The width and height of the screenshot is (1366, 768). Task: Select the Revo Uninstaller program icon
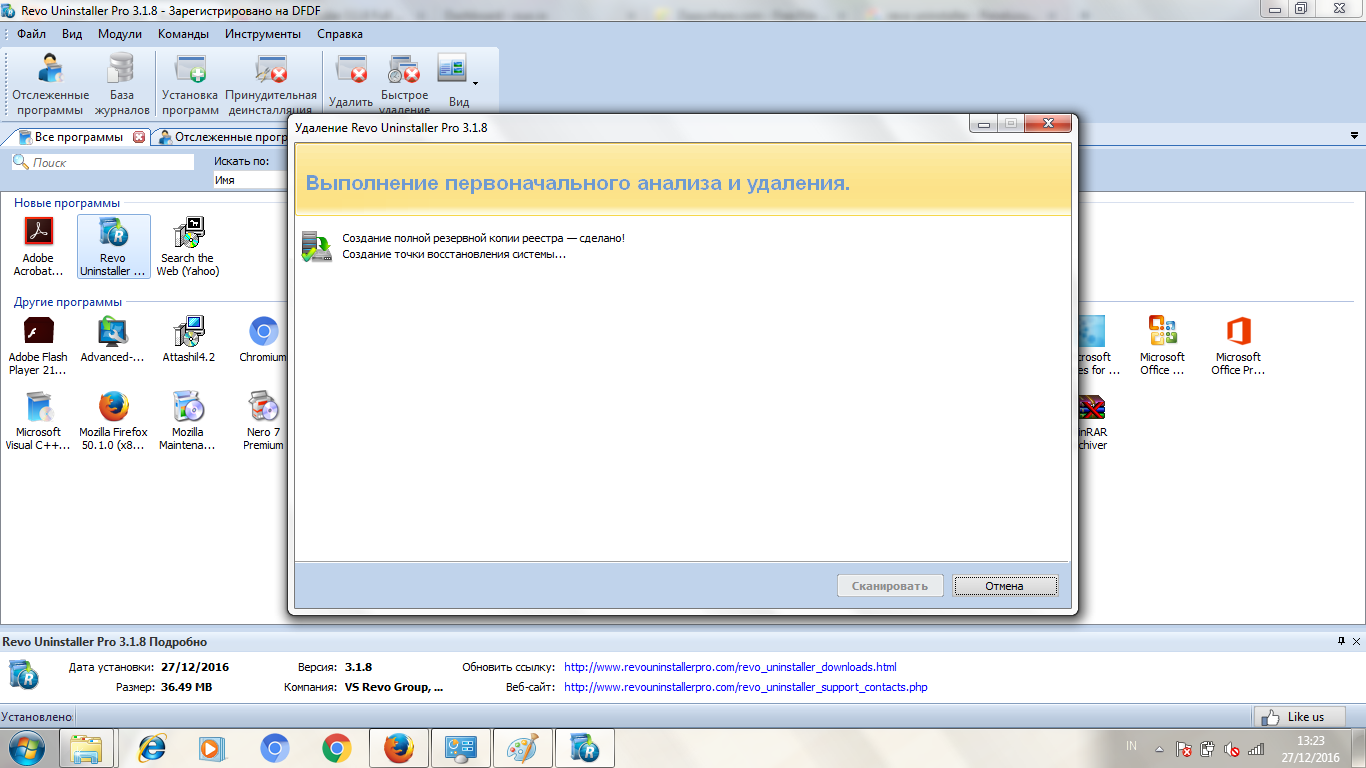tap(113, 248)
